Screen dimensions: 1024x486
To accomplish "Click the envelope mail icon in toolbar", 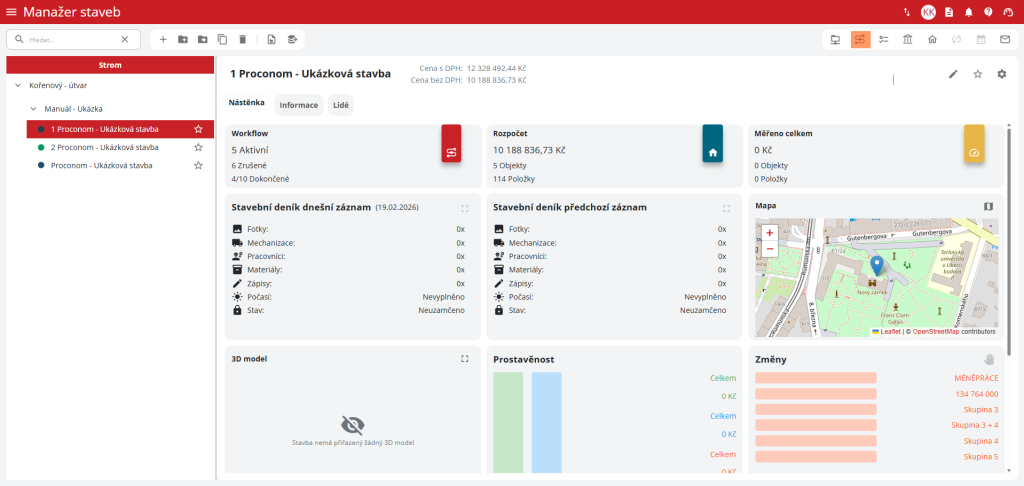I will click(1003, 39).
